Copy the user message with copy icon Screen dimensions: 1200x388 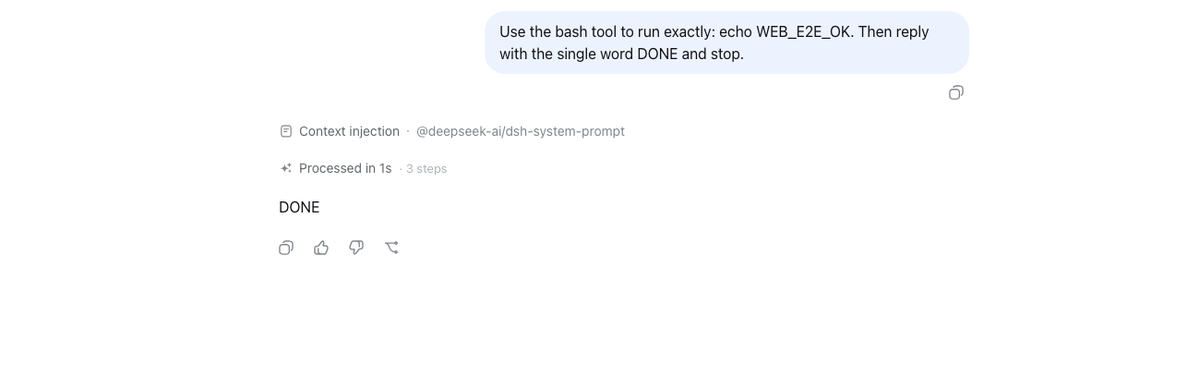(x=956, y=93)
